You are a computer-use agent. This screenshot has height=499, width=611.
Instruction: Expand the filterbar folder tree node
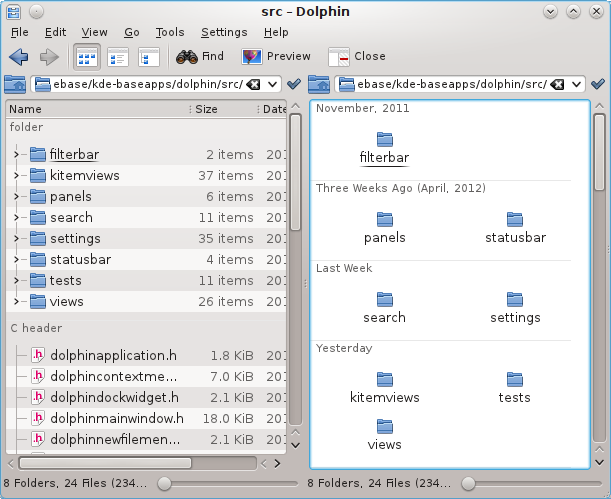17,154
